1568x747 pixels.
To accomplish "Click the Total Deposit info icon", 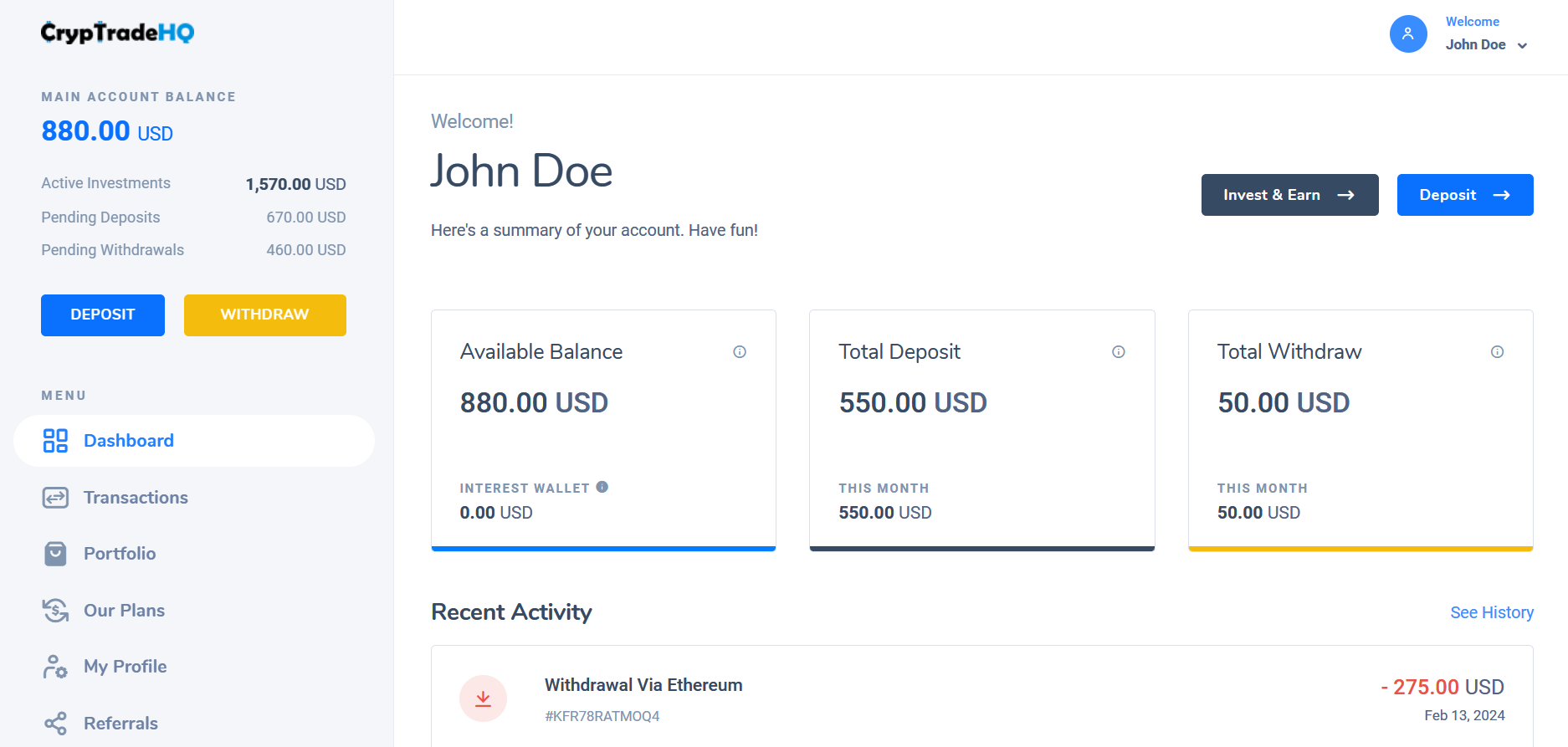I will click(1118, 352).
